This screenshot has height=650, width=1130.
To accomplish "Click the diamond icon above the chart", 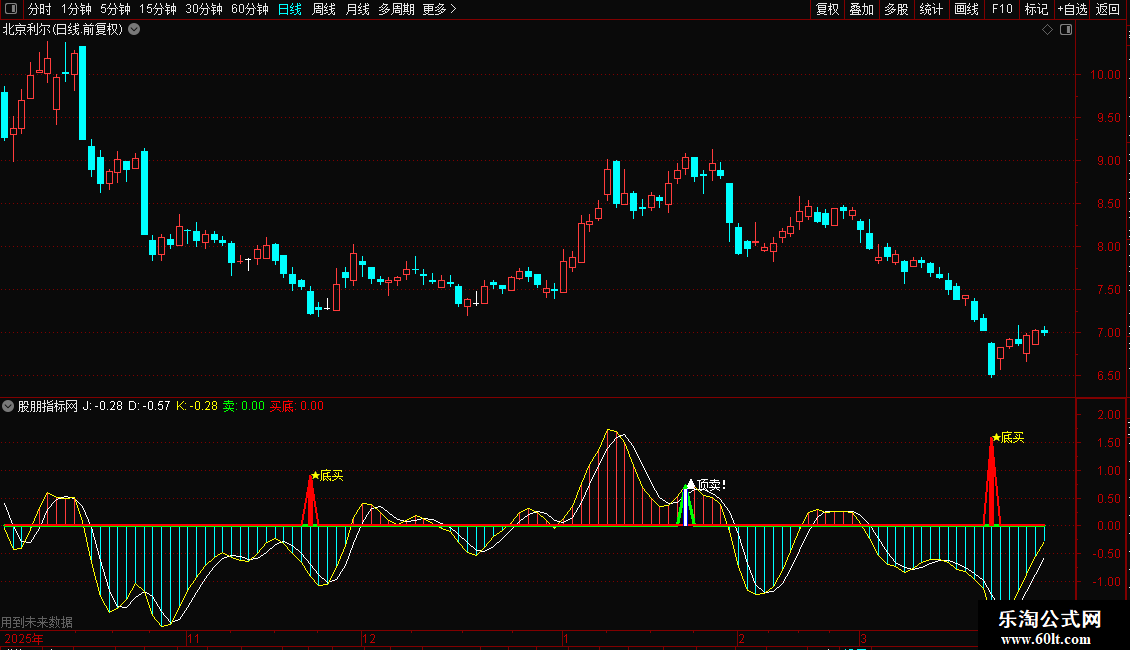I will (x=1047, y=30).
